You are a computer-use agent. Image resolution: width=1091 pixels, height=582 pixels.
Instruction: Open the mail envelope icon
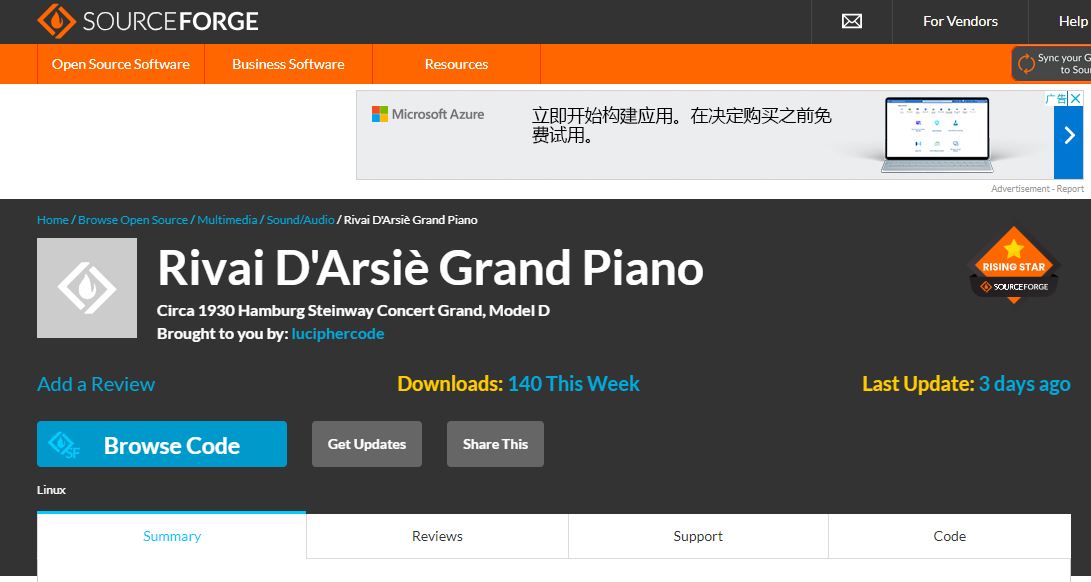click(852, 22)
